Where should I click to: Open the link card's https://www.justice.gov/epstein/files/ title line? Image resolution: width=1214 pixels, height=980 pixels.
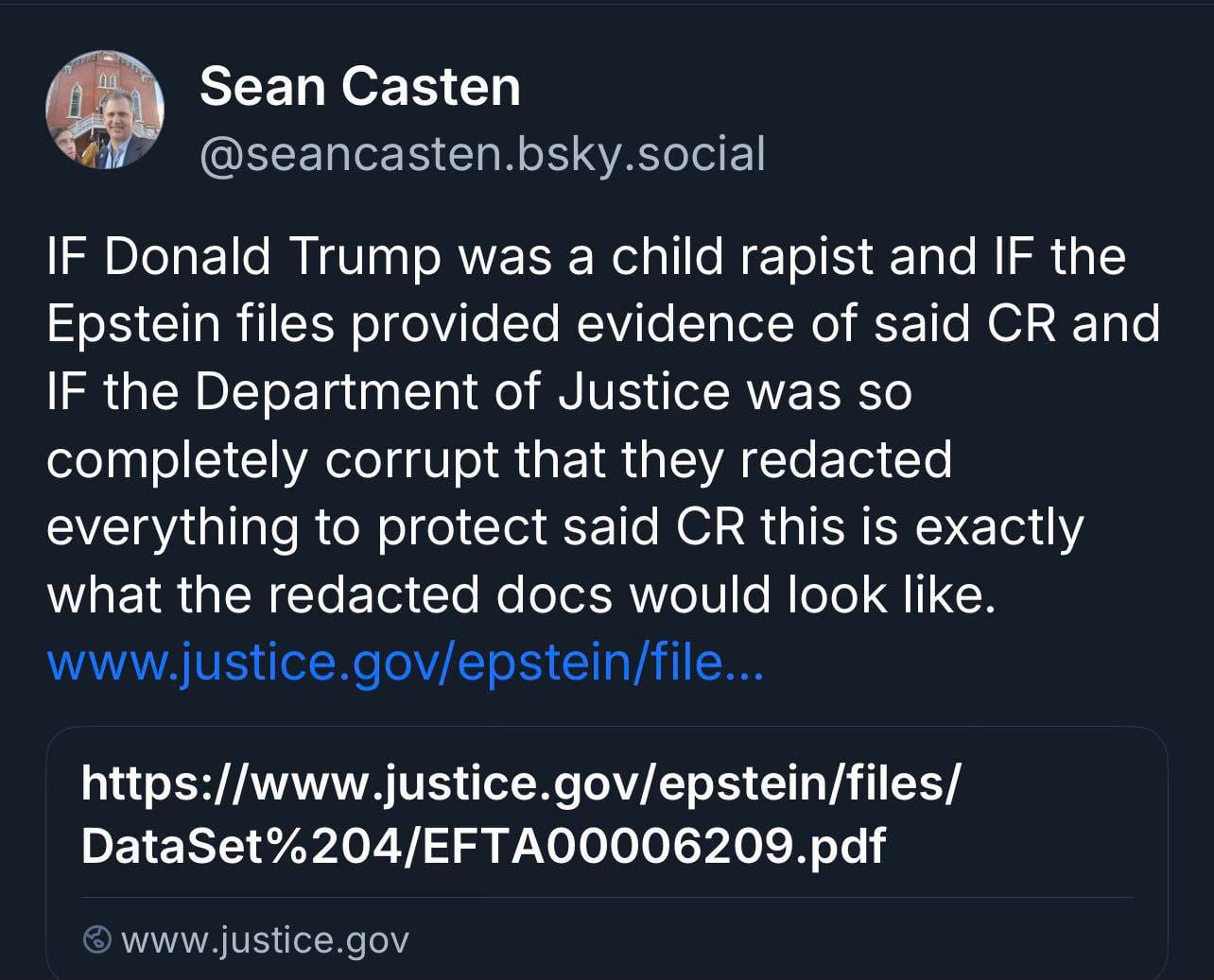(x=520, y=783)
